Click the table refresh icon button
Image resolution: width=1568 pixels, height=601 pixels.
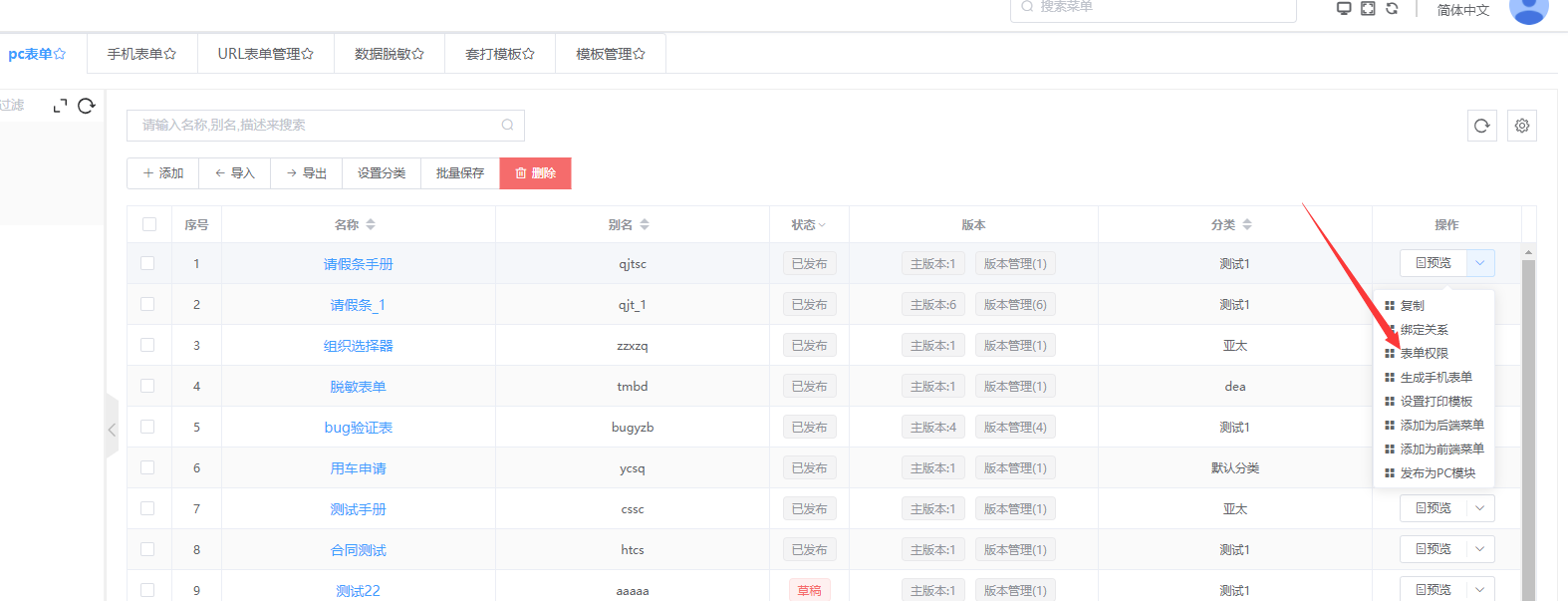coord(1481,126)
